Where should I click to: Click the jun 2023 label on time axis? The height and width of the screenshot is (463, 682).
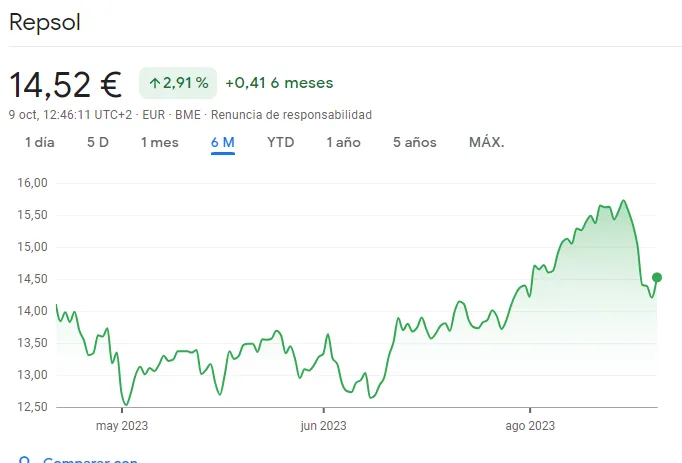tap(324, 425)
